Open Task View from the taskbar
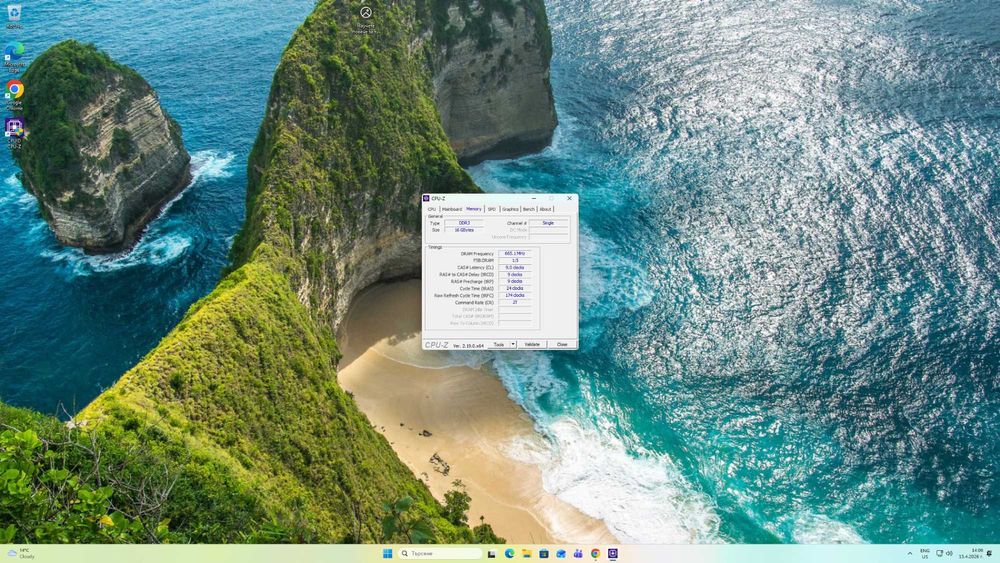 tap(491, 553)
